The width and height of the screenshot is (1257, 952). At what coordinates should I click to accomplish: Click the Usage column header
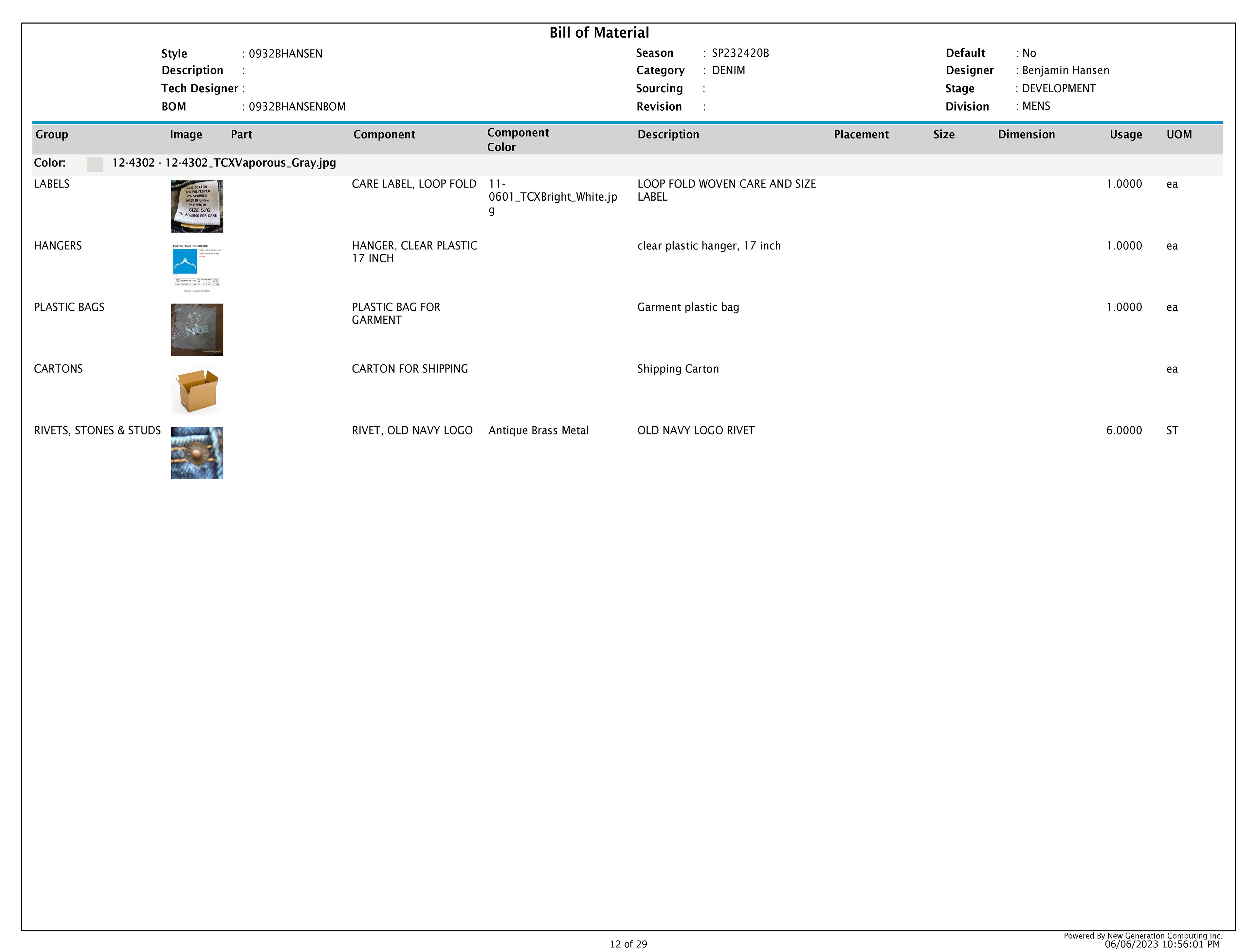[x=1125, y=135]
